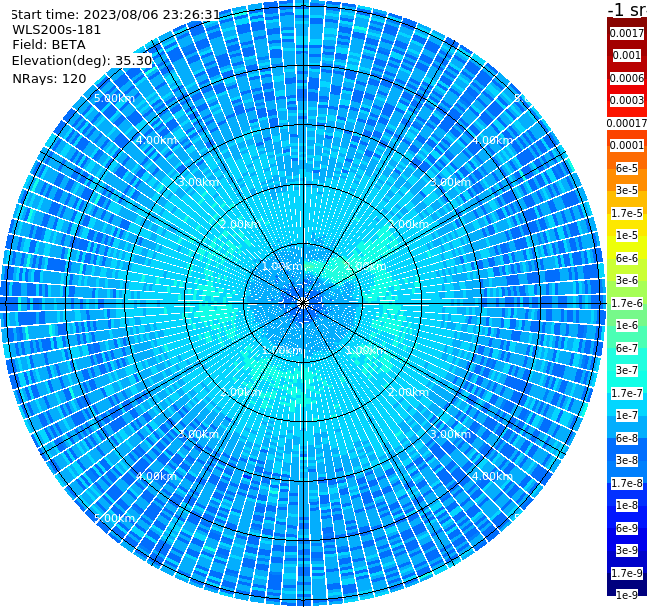Select the 6e-7 colorbar value
Image resolution: width=647 pixels, height=607 pixels.
point(627,348)
